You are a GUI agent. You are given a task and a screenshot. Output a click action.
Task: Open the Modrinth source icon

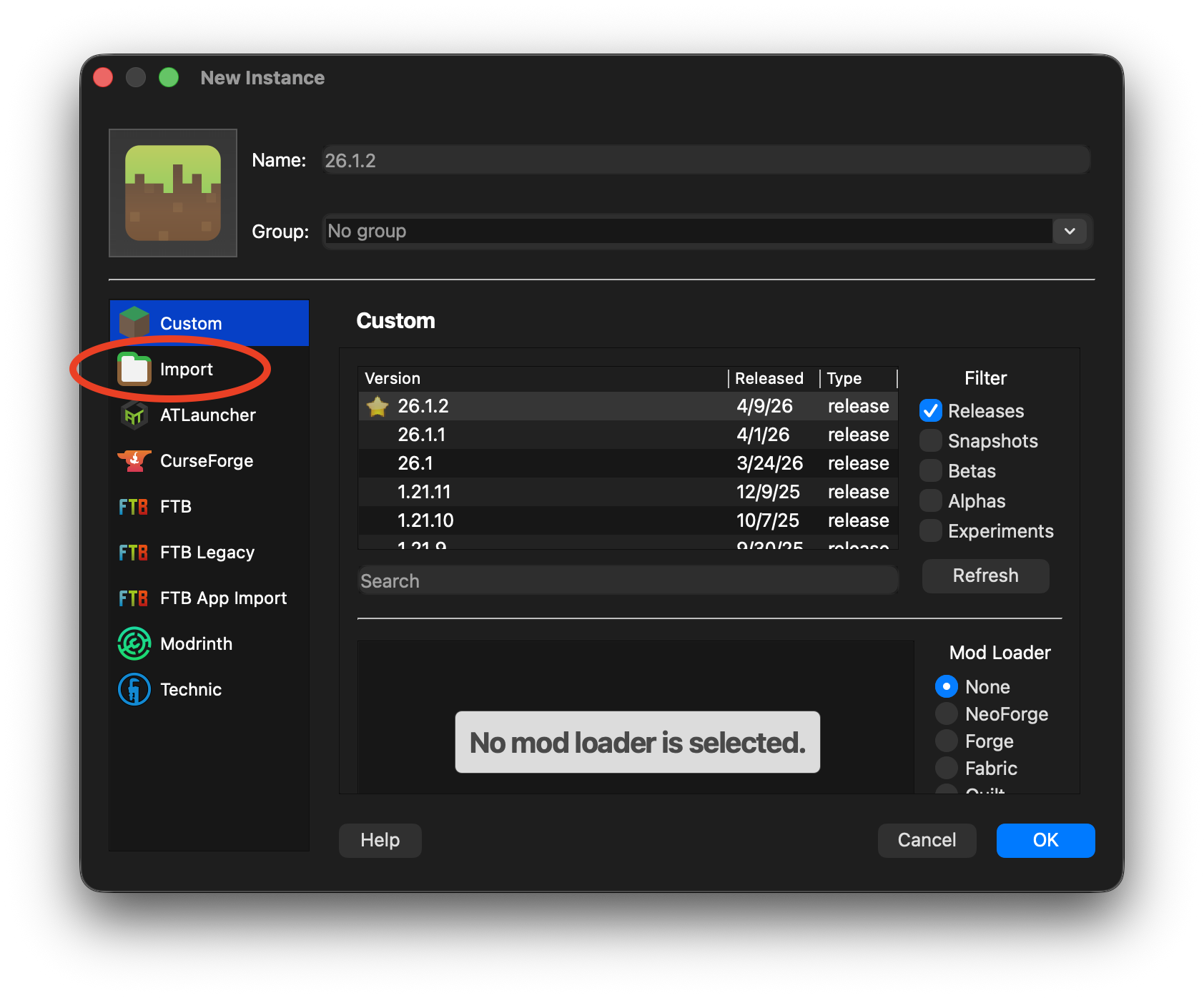tap(134, 644)
